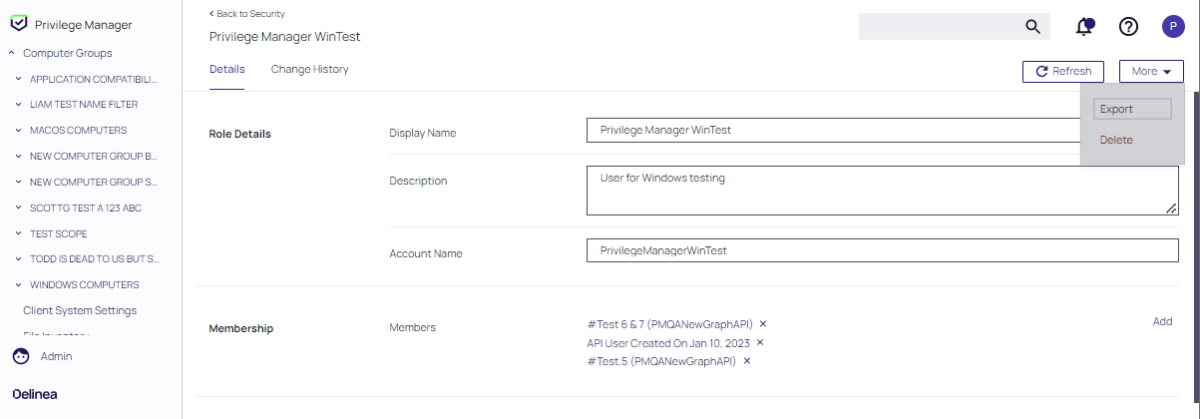Click Add to add members

[x=1162, y=321]
